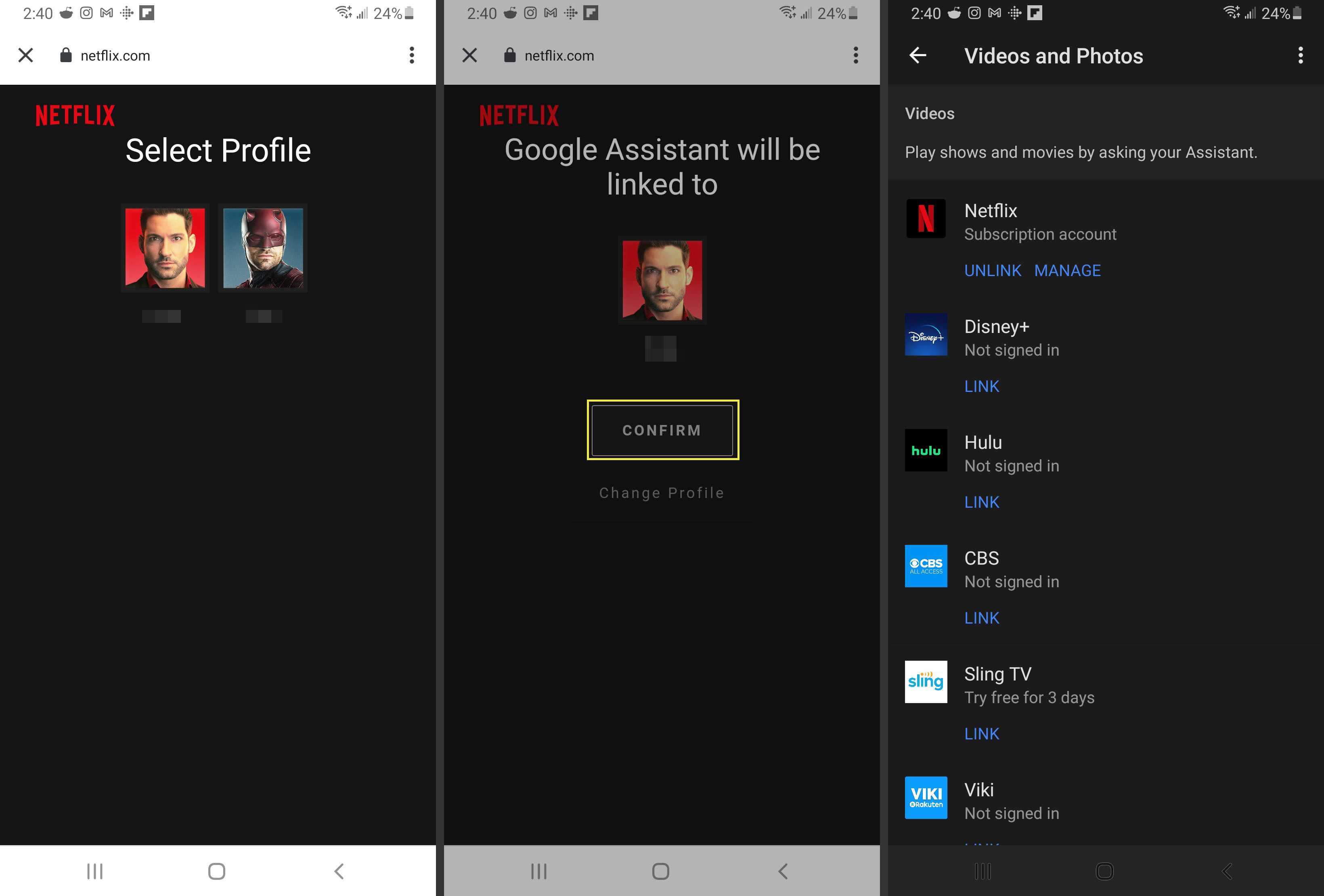Image resolution: width=1324 pixels, height=896 pixels.
Task: Tap the Viki Rakuten icon
Action: [x=926, y=798]
